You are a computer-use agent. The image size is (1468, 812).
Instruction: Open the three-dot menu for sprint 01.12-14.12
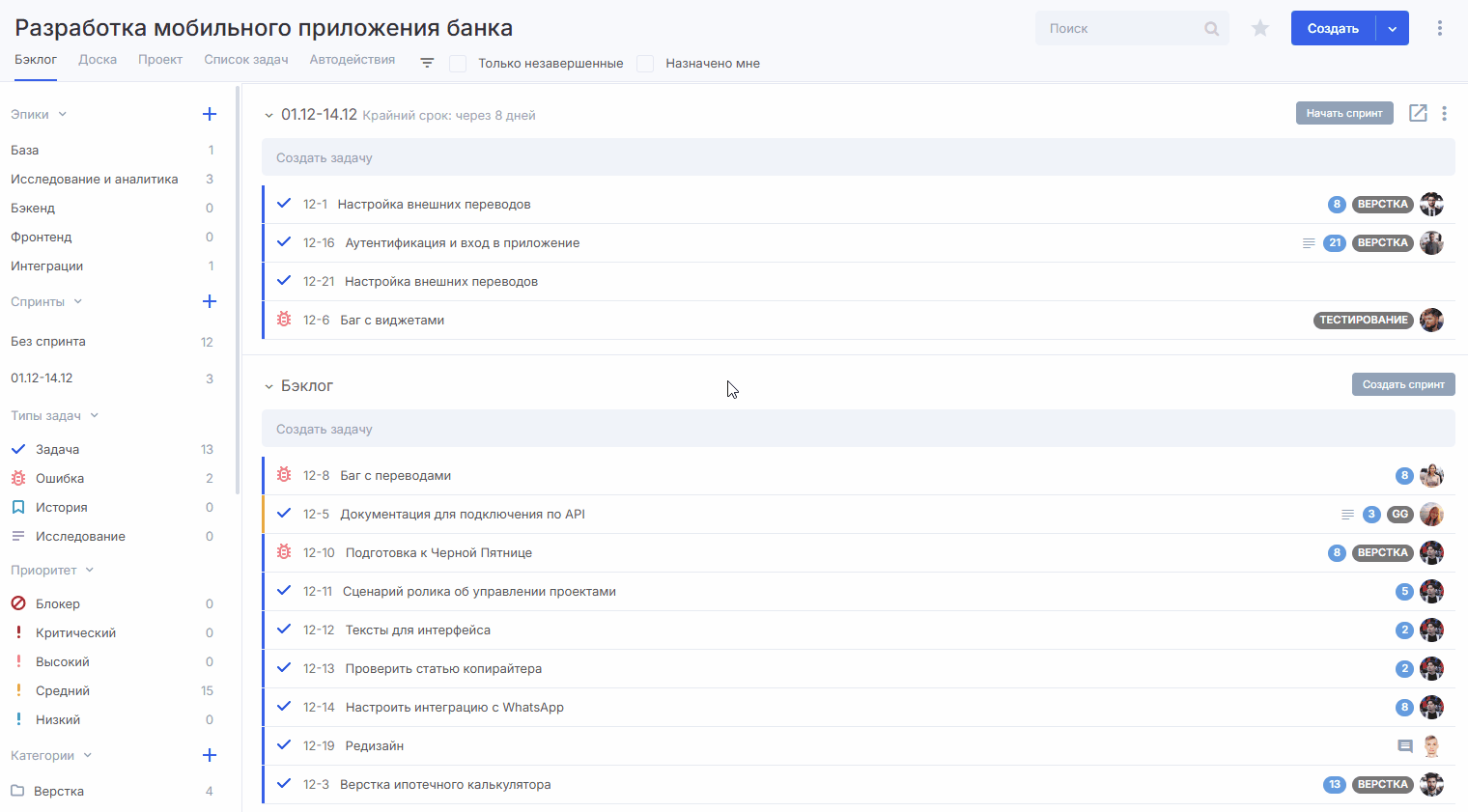coord(1444,114)
